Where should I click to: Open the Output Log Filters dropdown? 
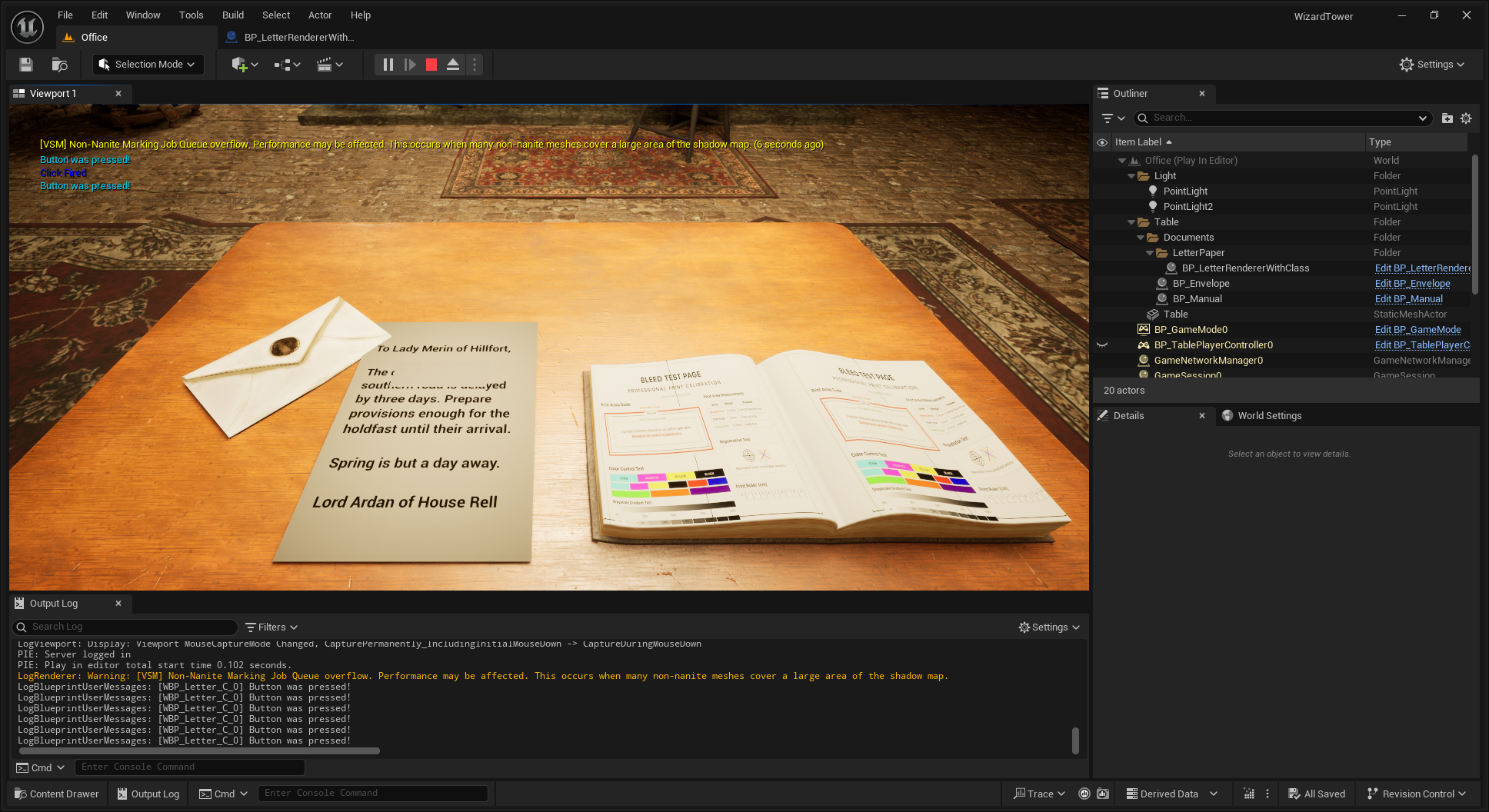pyautogui.click(x=271, y=627)
